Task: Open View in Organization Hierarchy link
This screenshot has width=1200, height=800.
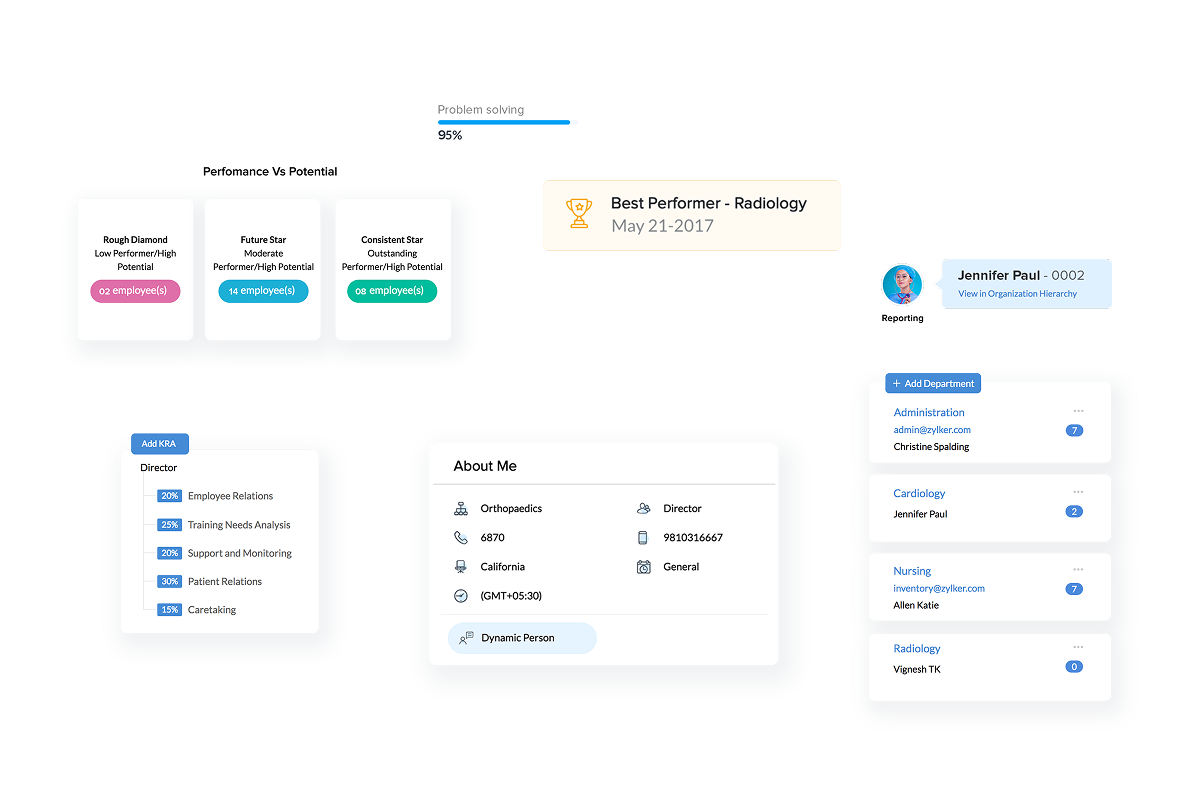Action: [x=1017, y=294]
